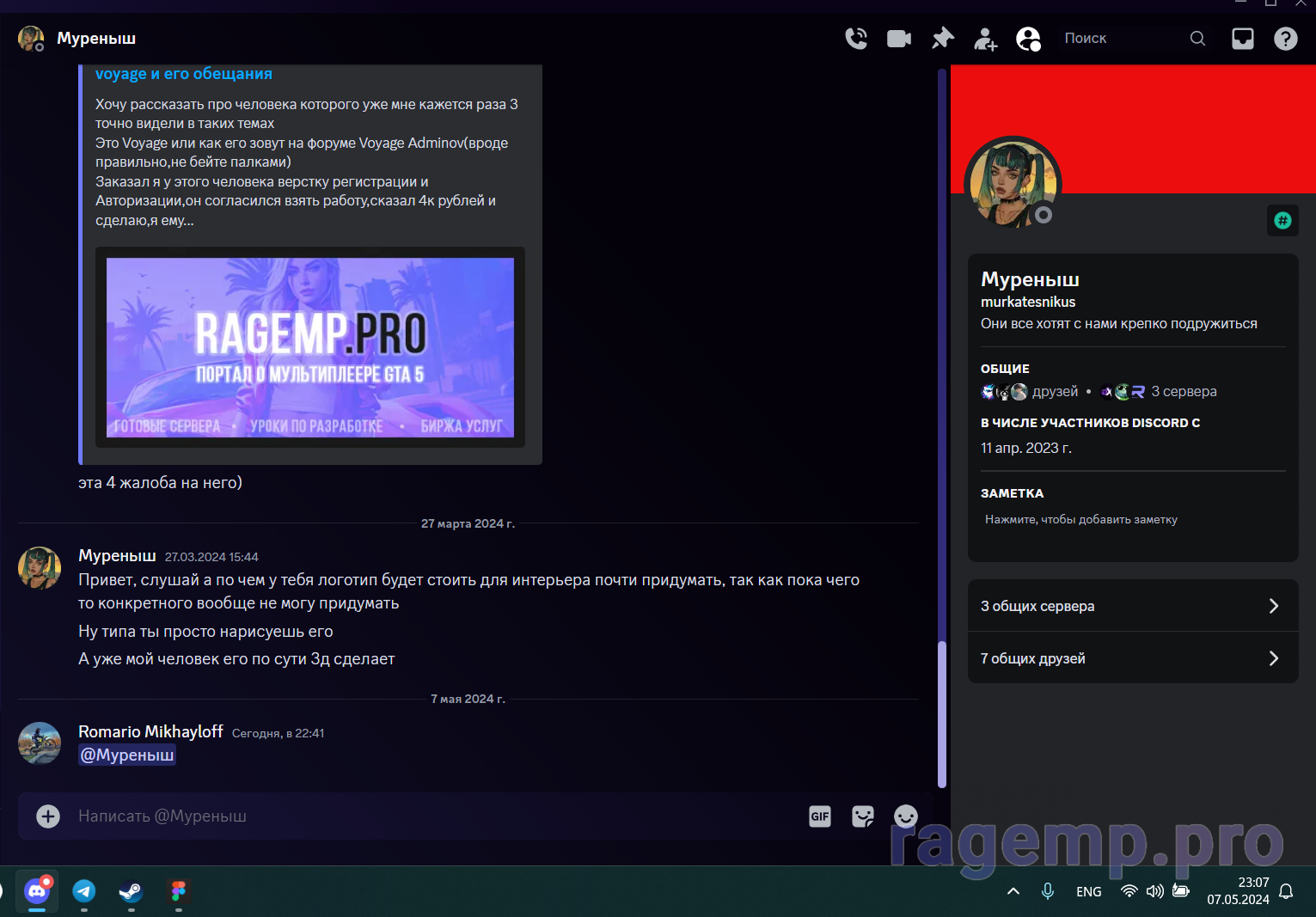Click the 'эта 4 жалоба на него)' message
1316x917 pixels.
click(160, 483)
